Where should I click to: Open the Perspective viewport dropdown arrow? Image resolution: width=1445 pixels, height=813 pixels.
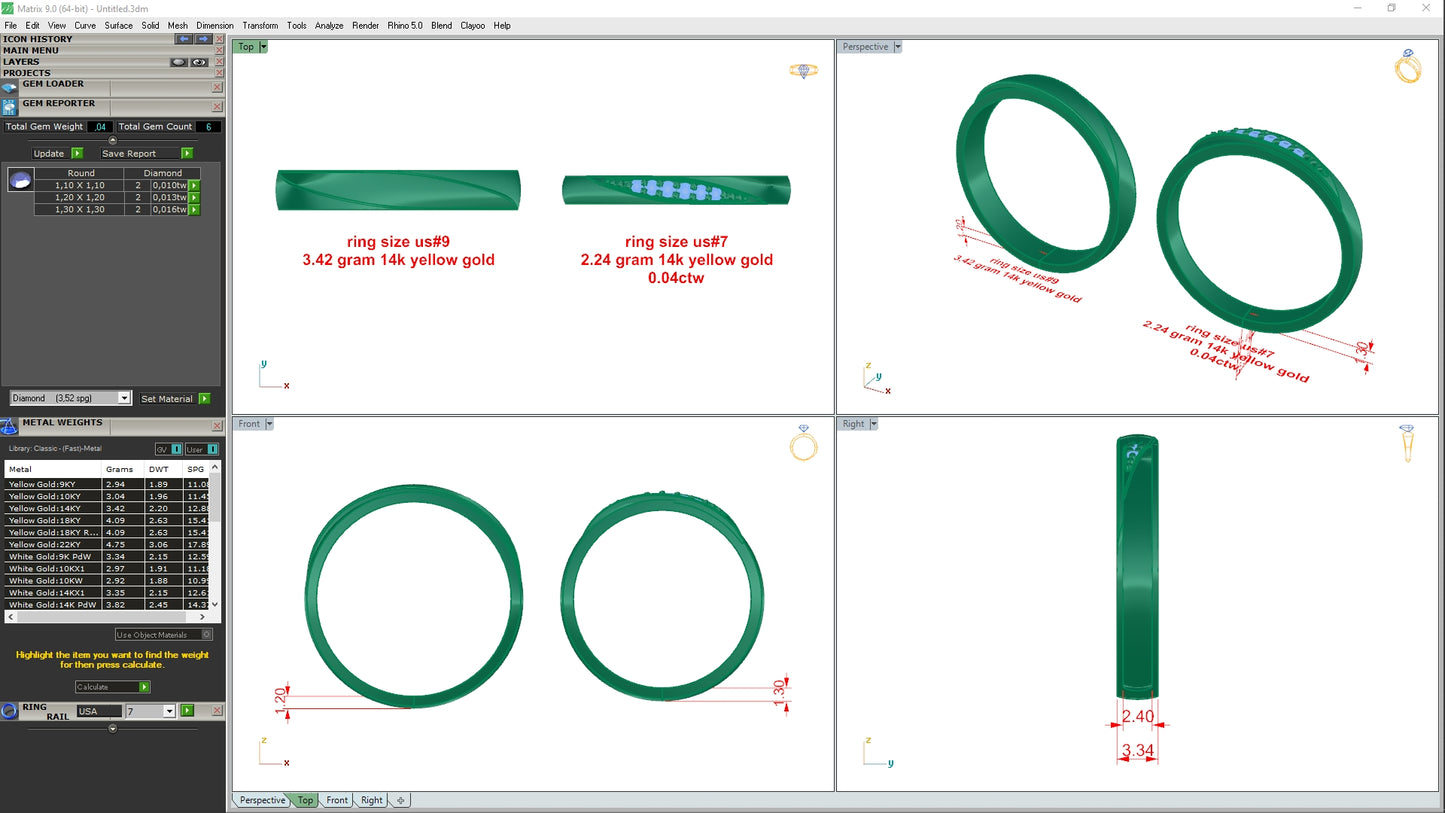click(x=897, y=47)
